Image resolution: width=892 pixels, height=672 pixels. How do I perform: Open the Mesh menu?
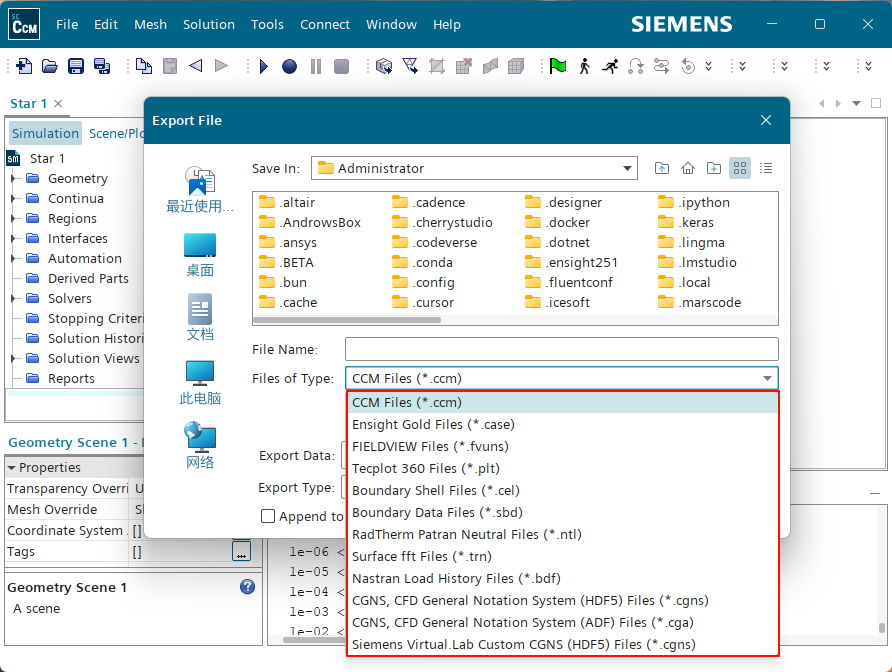[150, 24]
